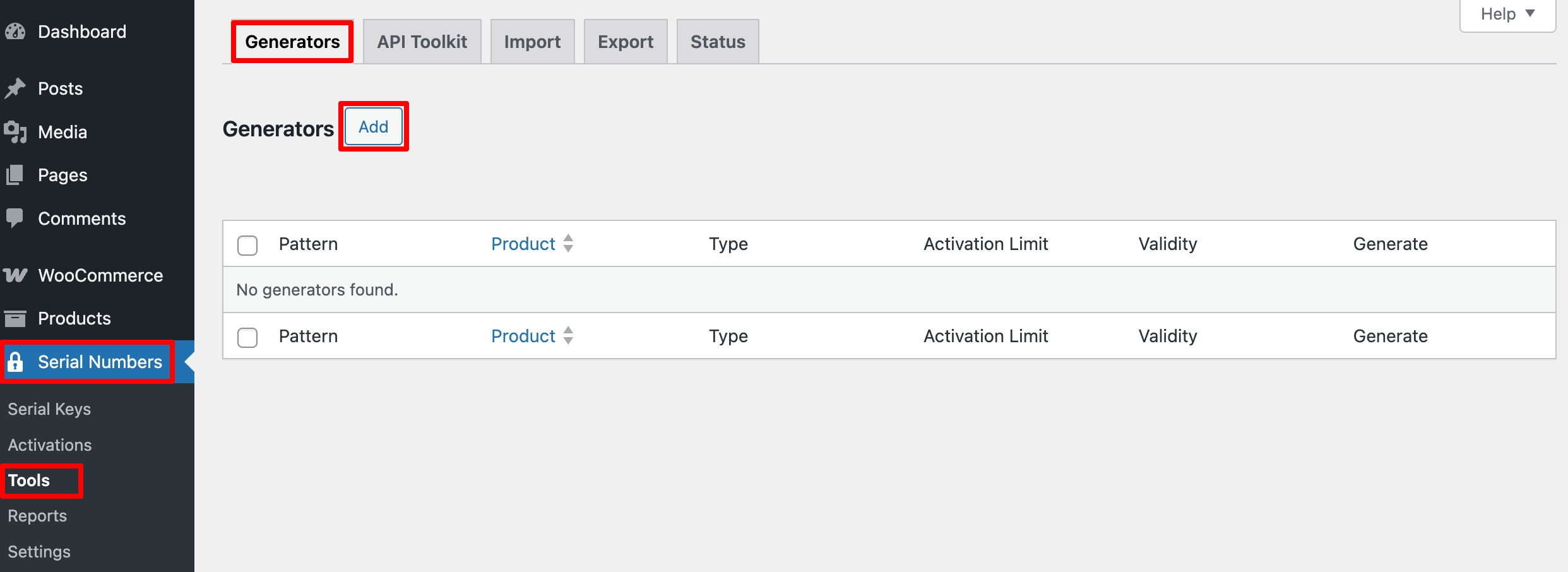
Task: Click the Generate label in table footer
Action: point(1391,336)
